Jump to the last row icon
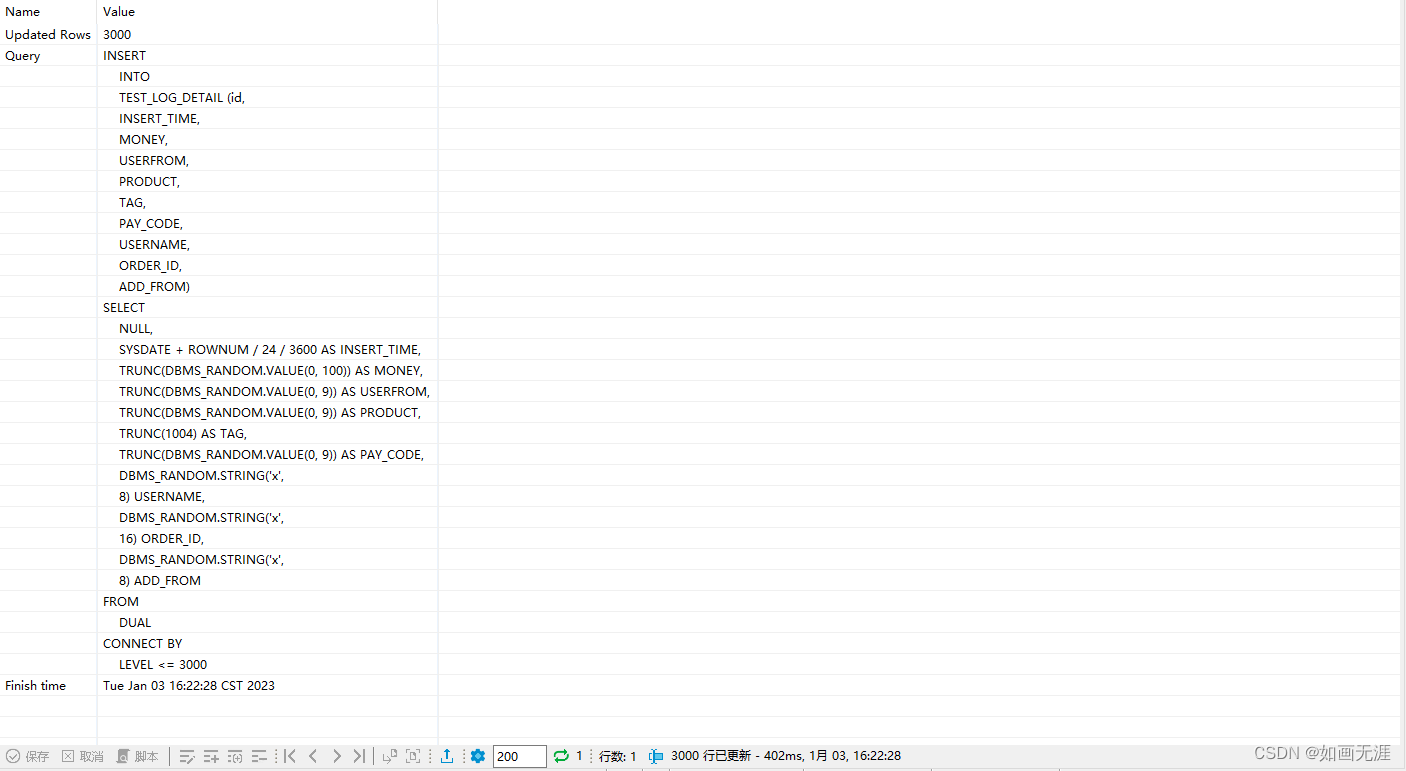Viewport: 1406px width, 771px height. (359, 756)
